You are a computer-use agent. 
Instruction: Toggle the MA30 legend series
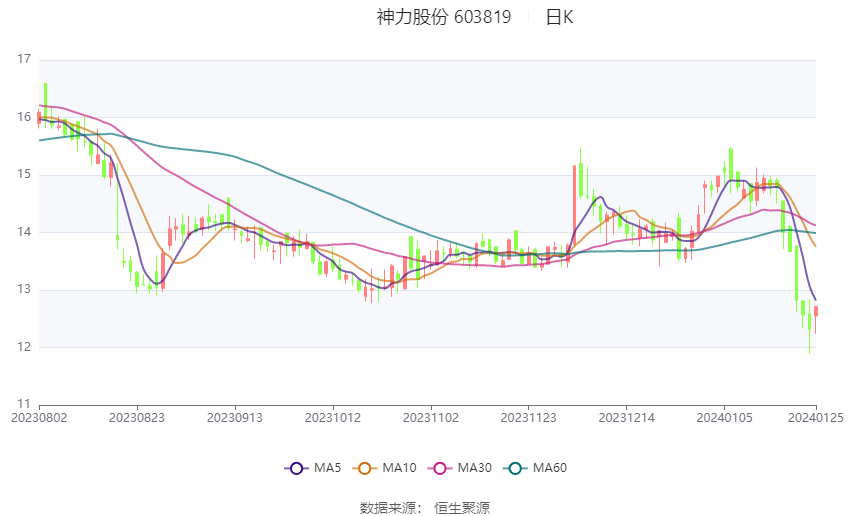point(460,468)
